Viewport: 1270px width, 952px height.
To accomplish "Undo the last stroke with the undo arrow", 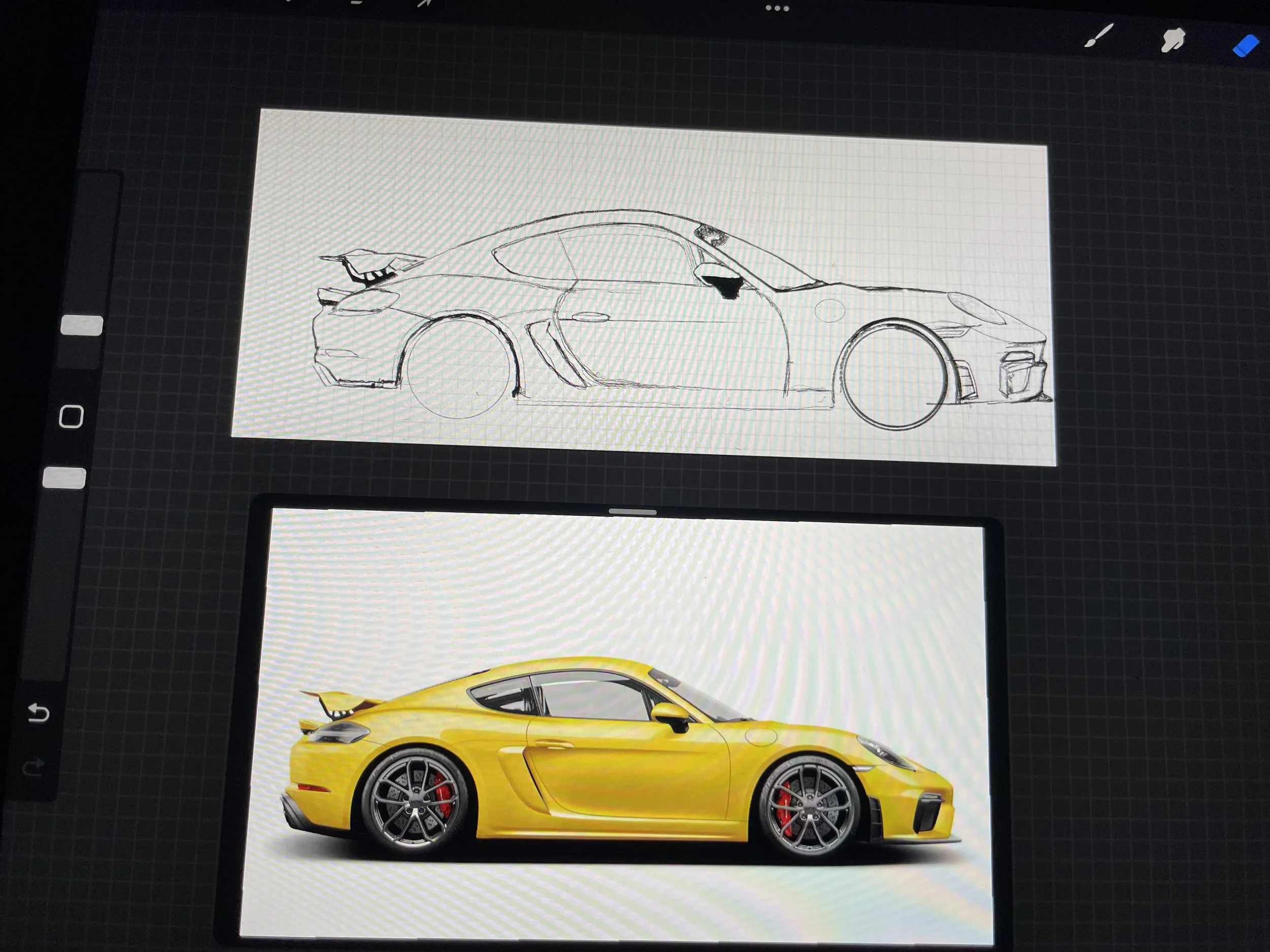I will click(39, 714).
